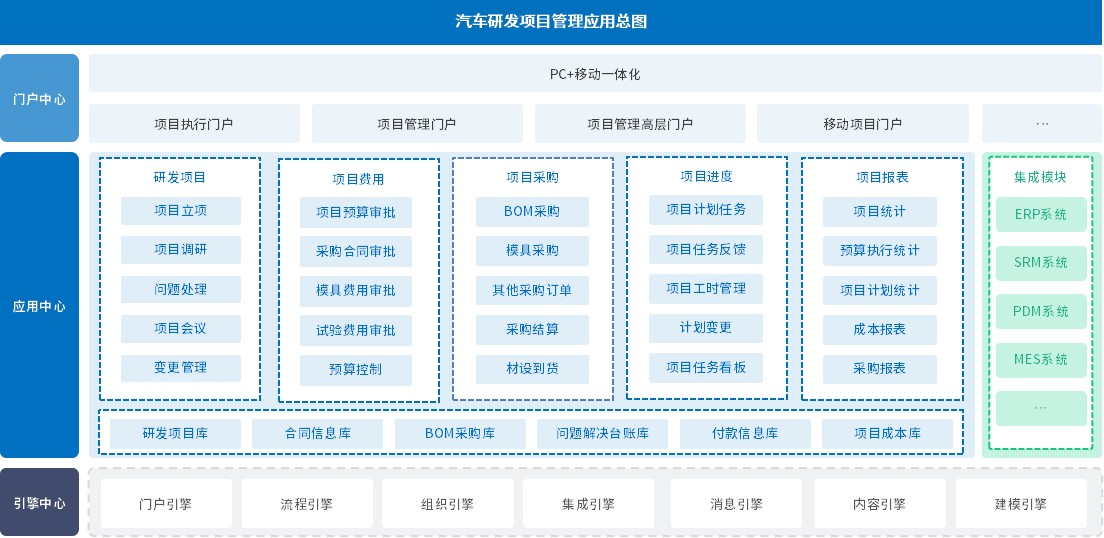This screenshot has width=1104, height=538.
Task: Open 付款信息库
Action: (x=745, y=434)
